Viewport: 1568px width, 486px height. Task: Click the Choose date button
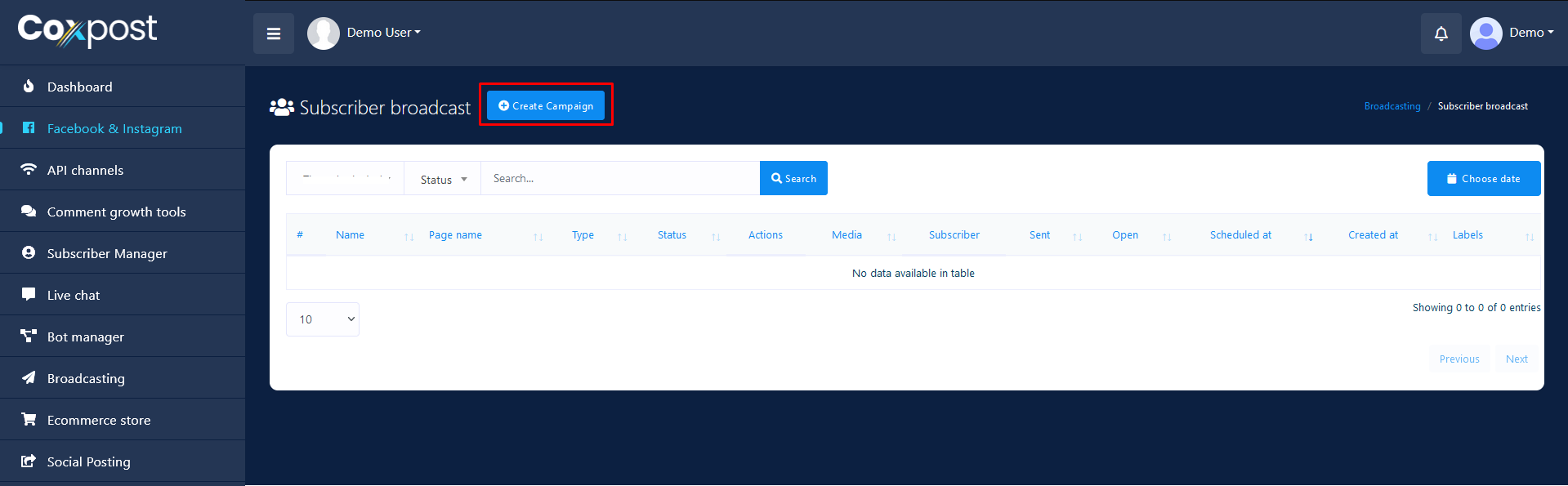click(1483, 179)
